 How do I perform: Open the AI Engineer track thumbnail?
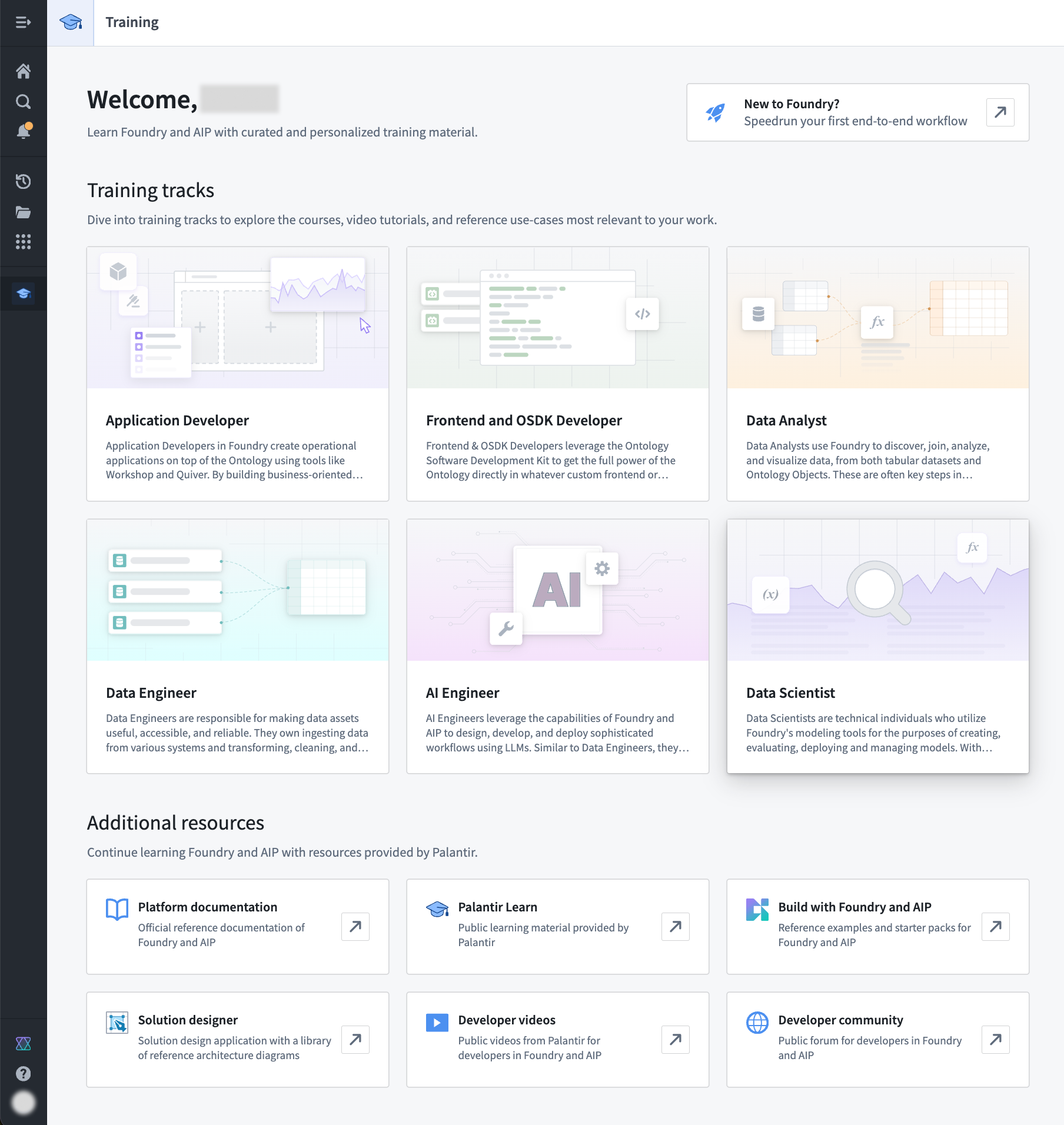(x=558, y=590)
